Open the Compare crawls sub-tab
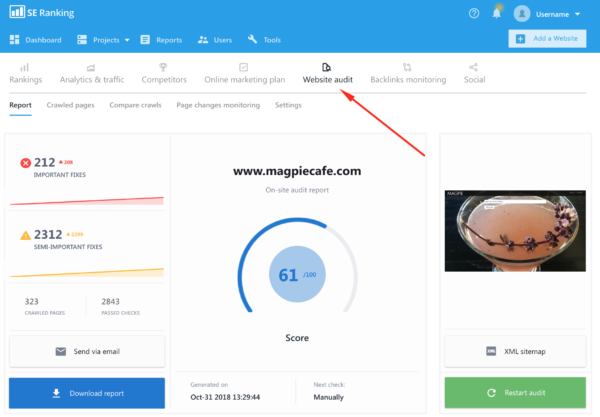The image size is (600, 417). [135, 105]
